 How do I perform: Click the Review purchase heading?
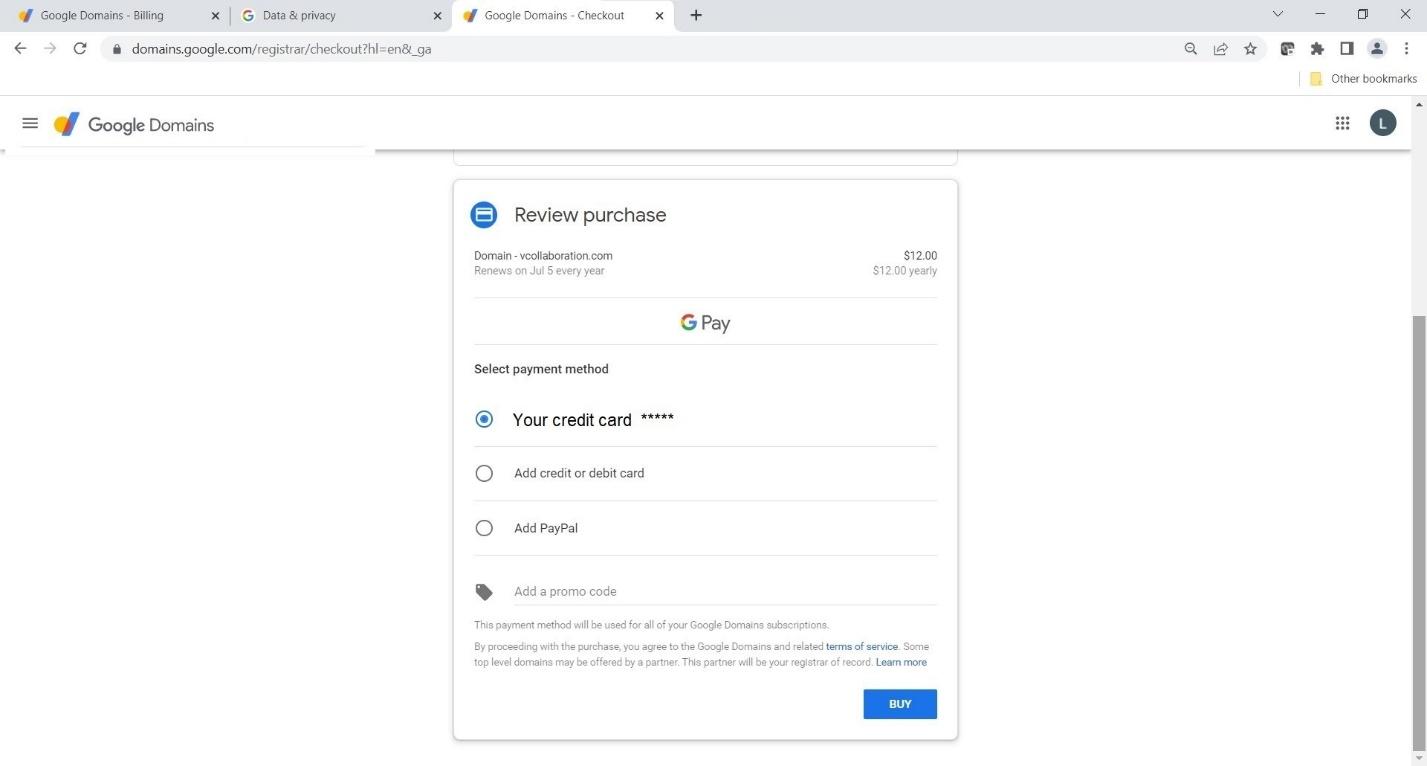pyautogui.click(x=590, y=215)
